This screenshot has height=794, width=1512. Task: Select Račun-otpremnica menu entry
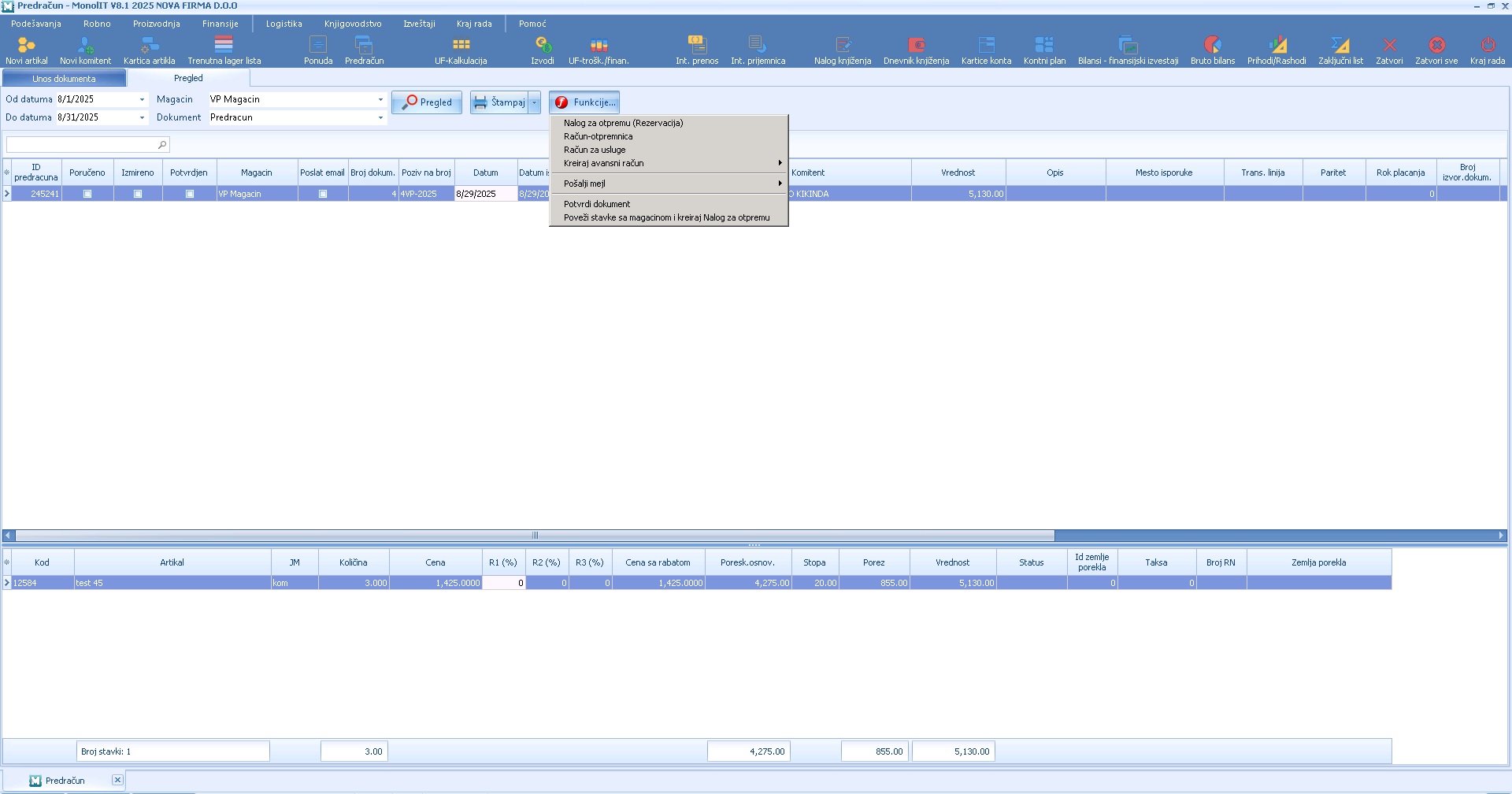(x=669, y=136)
